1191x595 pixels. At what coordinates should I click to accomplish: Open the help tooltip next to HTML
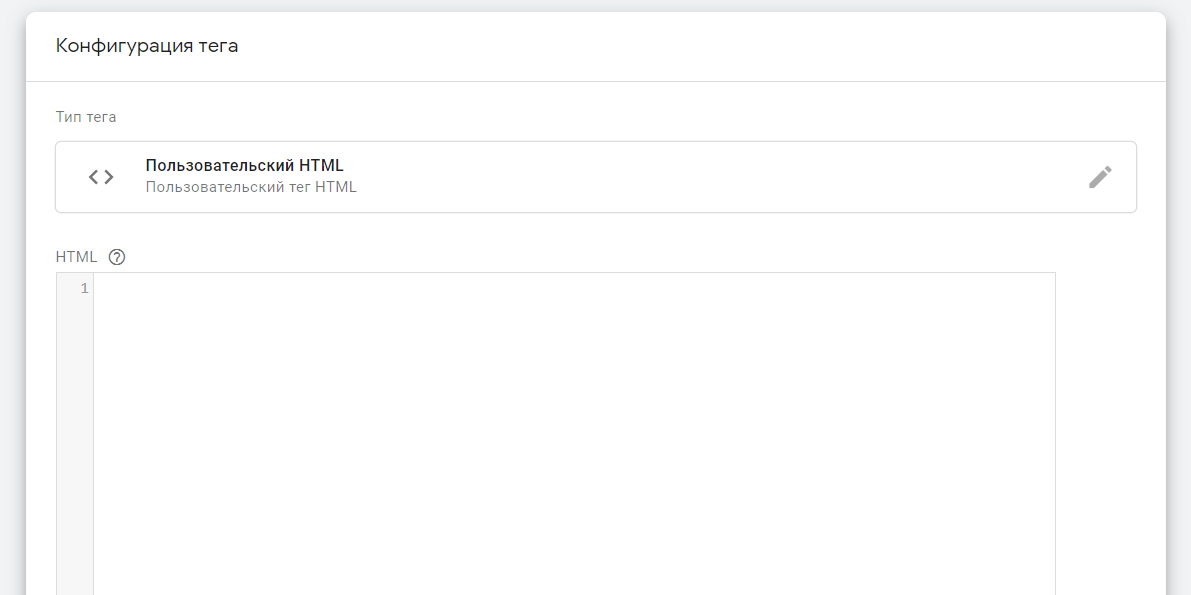pos(117,257)
